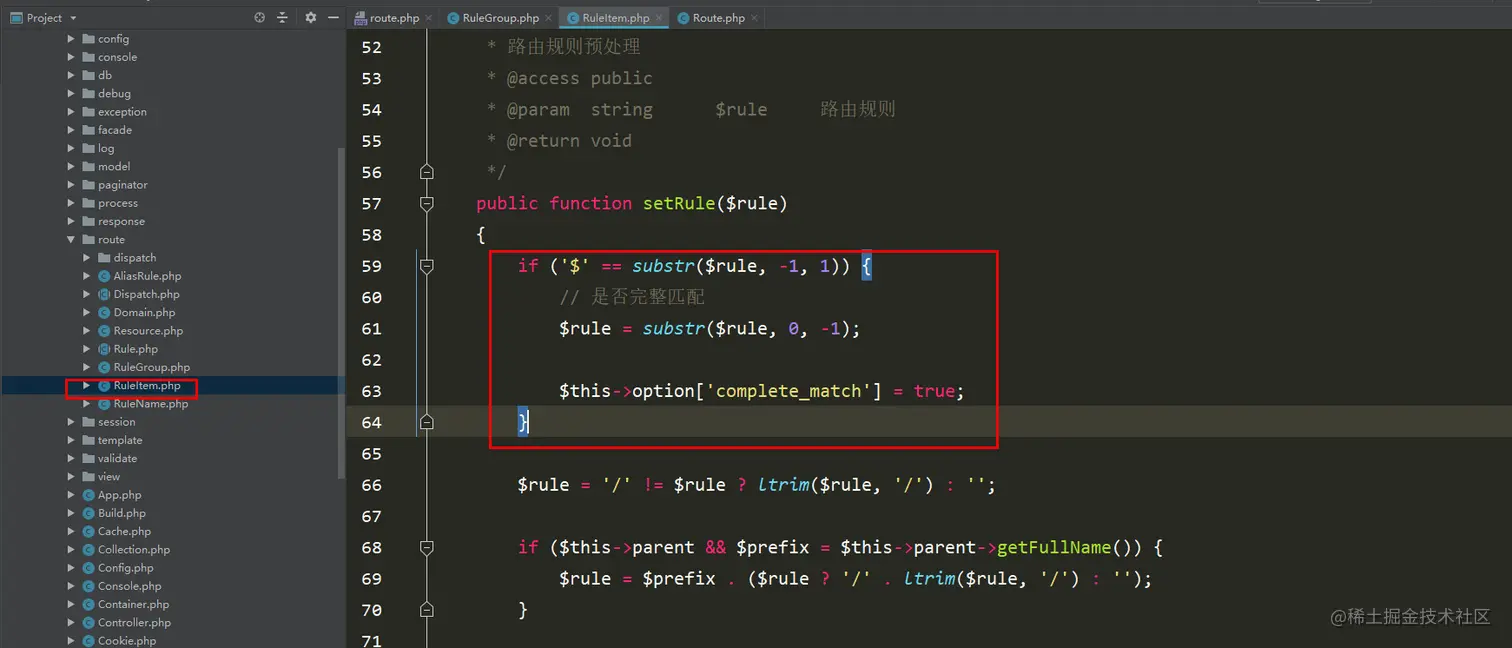Close the RuleGroup.php tab
Screen dimensions: 1512x648
[x=549, y=18]
